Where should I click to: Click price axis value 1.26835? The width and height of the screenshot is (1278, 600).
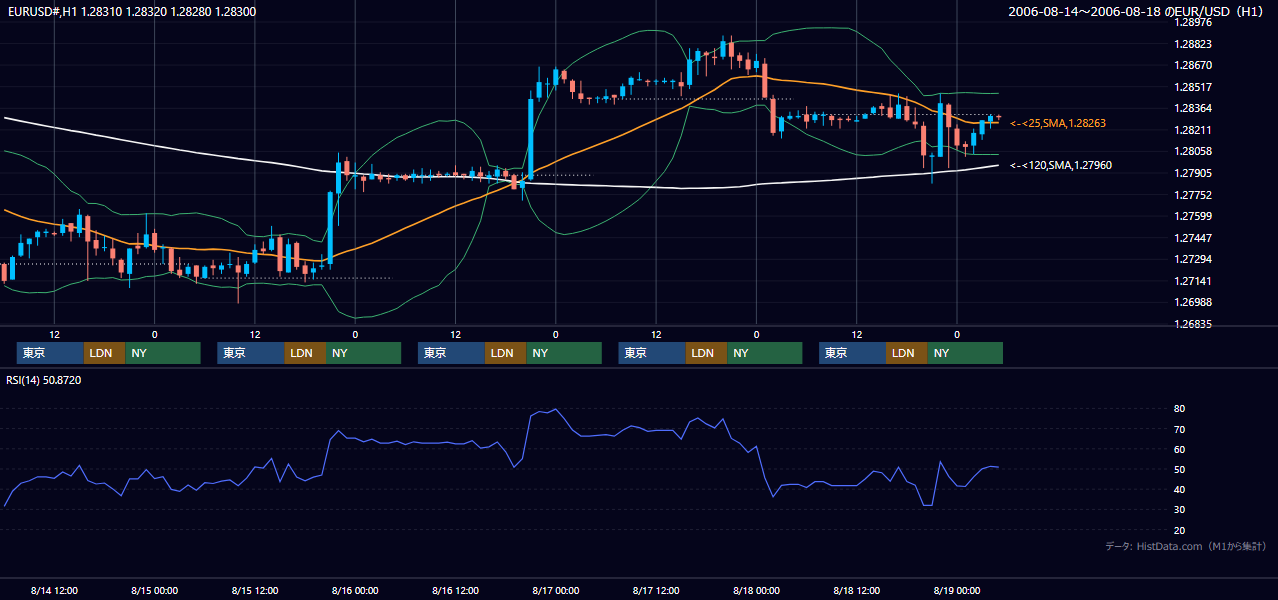1193,324
